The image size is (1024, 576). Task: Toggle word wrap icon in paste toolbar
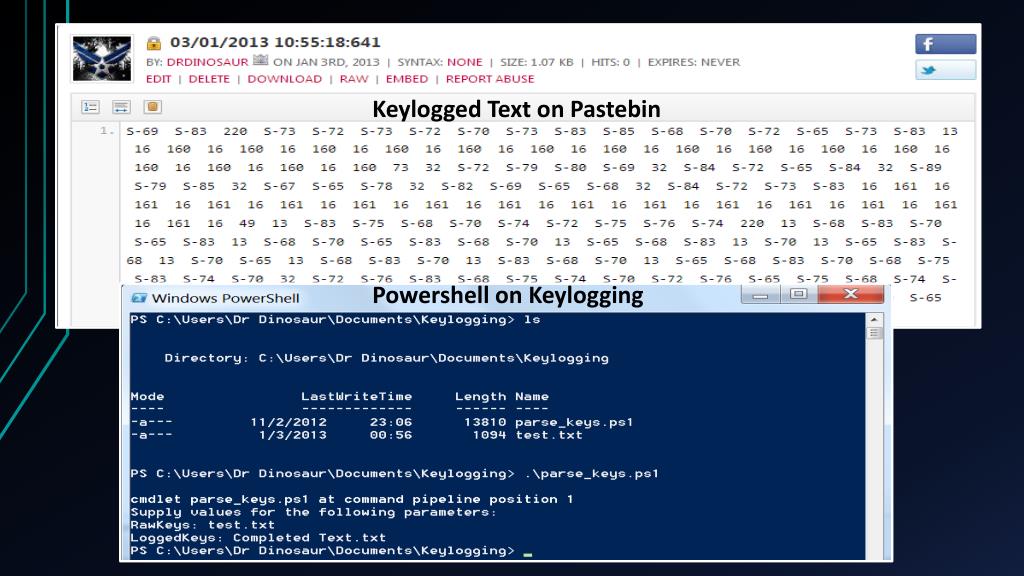point(121,107)
